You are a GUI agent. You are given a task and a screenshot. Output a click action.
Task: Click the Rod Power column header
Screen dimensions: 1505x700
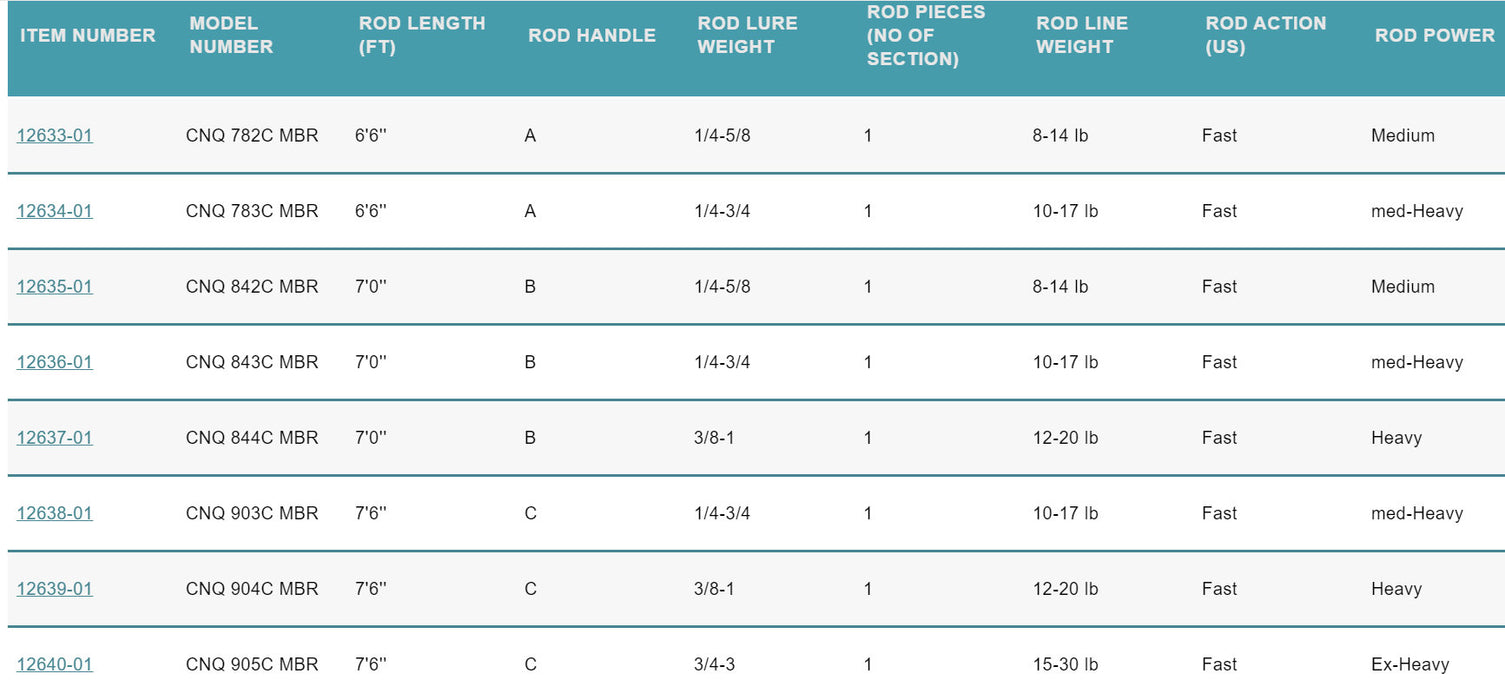click(x=1435, y=35)
